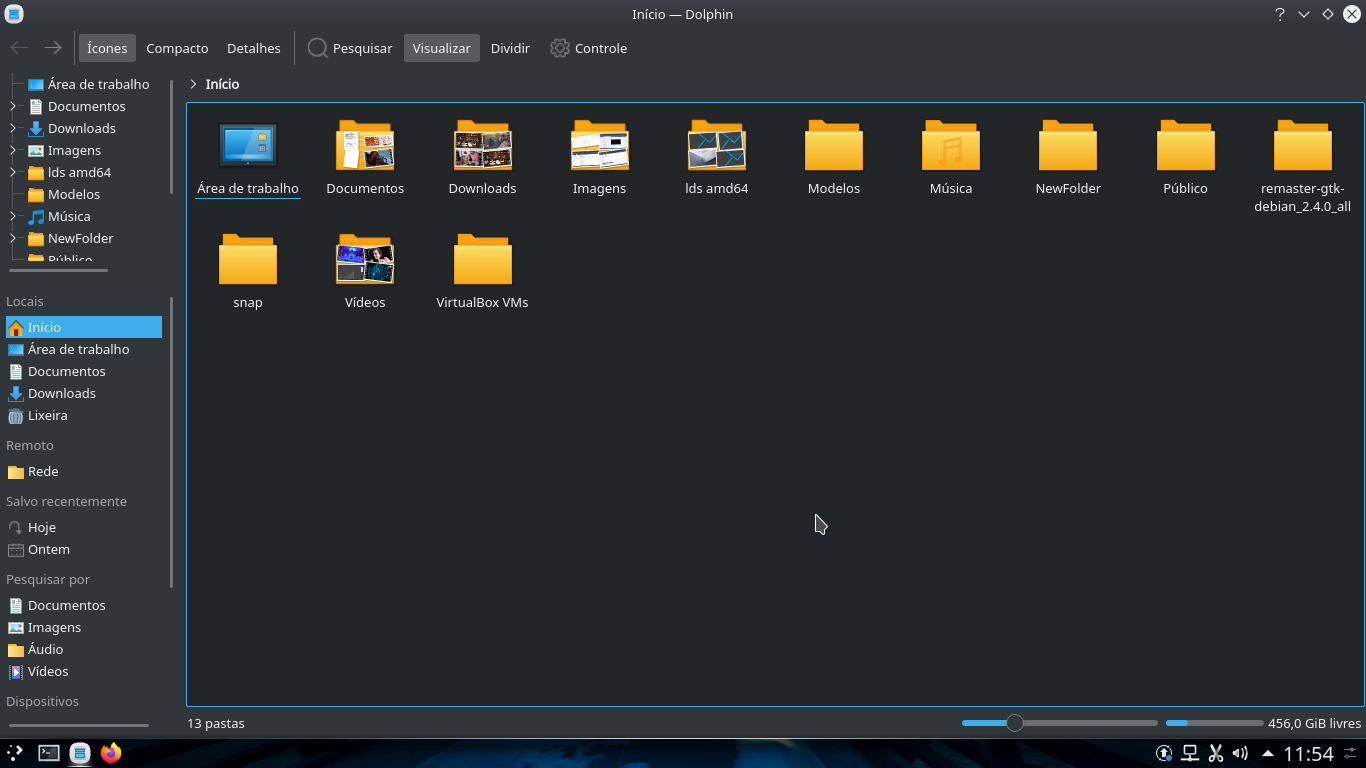The image size is (1366, 768).
Task: Navigate back using the back arrow
Action: point(18,47)
